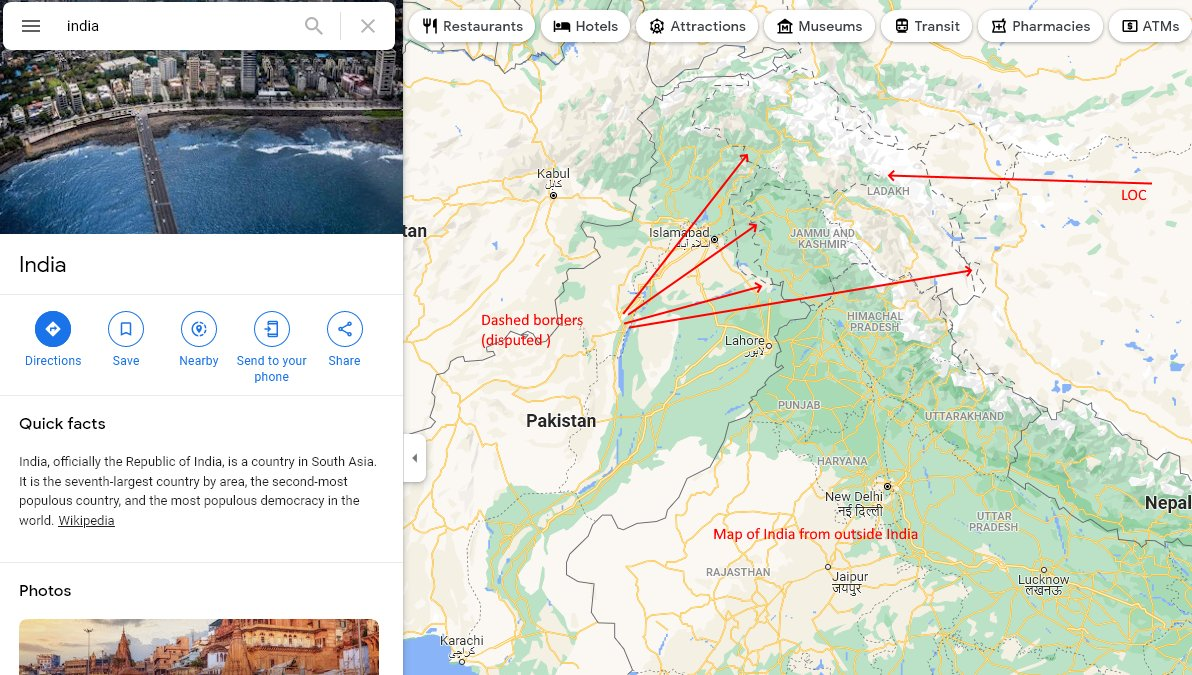Screen dimensions: 1192x675
Task: Show Transit places on map
Action: click(927, 26)
